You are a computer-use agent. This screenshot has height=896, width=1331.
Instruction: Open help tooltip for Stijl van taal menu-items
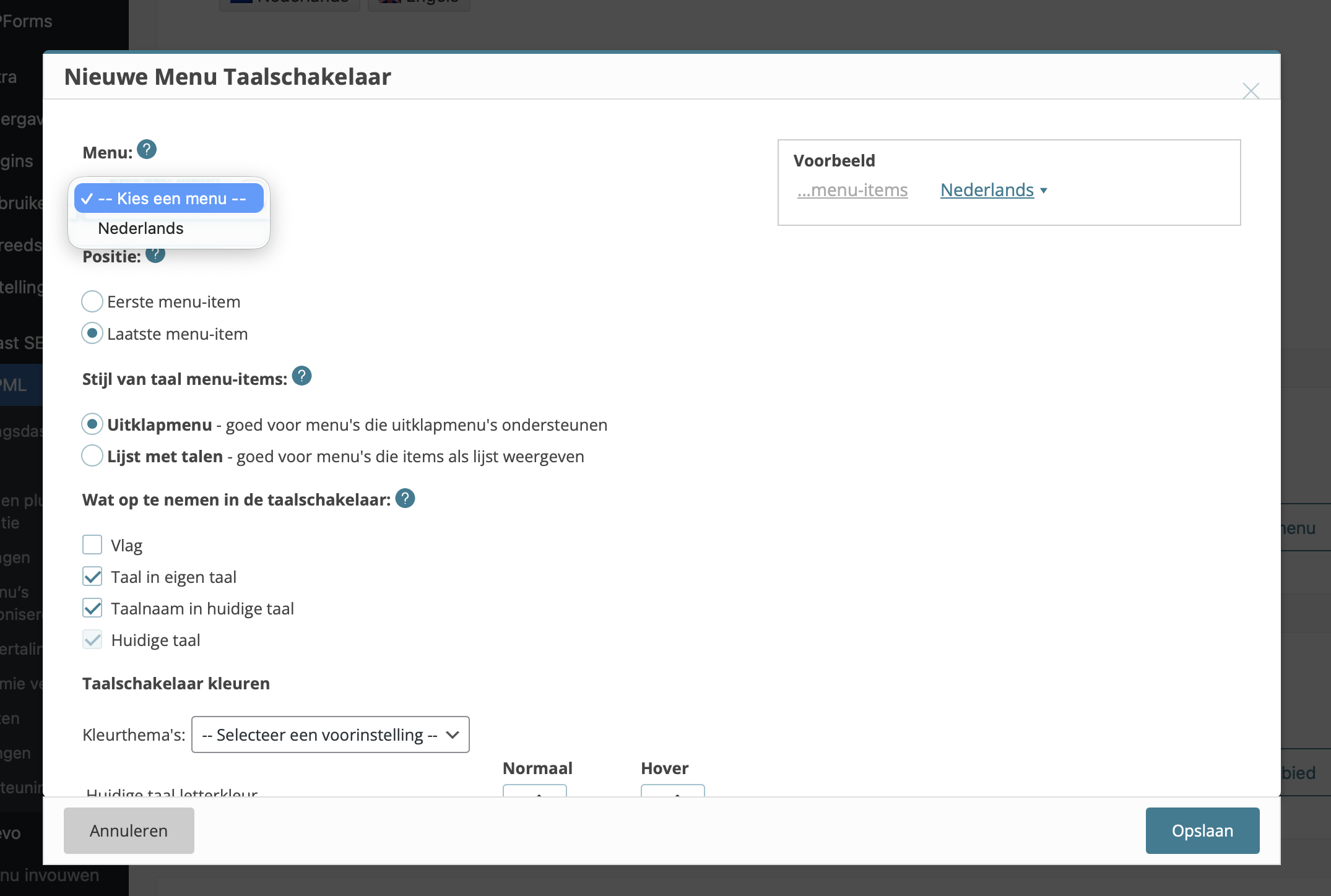tap(301, 376)
